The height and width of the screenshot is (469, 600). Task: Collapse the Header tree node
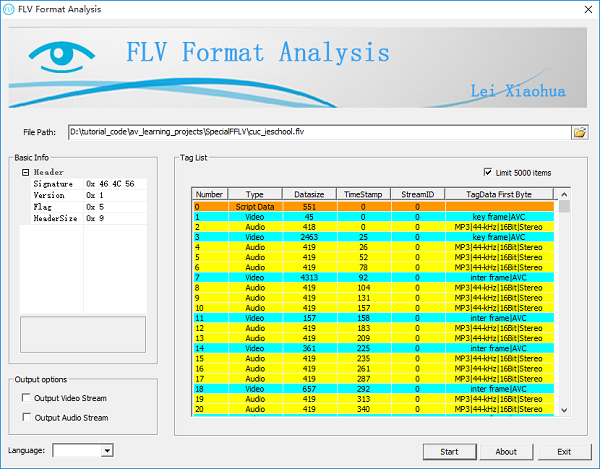coord(25,172)
